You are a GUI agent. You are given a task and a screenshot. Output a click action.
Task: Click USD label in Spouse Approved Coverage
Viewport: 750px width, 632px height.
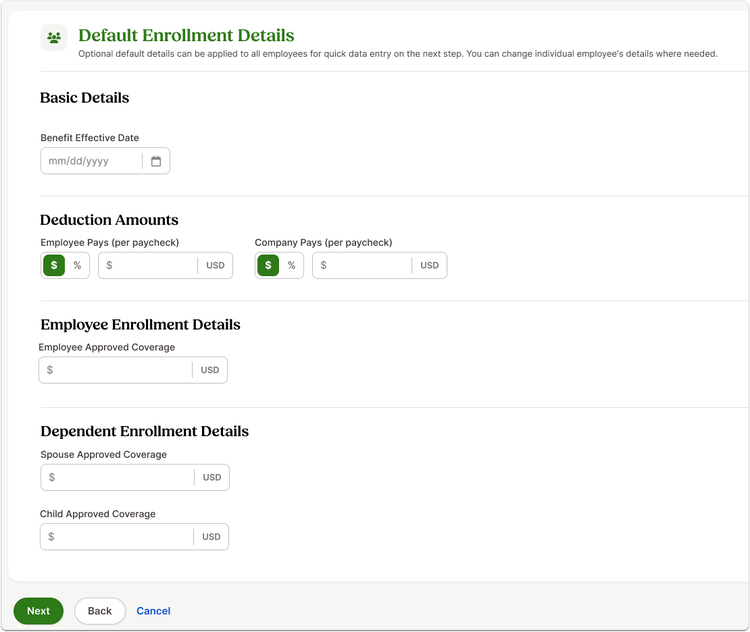click(212, 477)
